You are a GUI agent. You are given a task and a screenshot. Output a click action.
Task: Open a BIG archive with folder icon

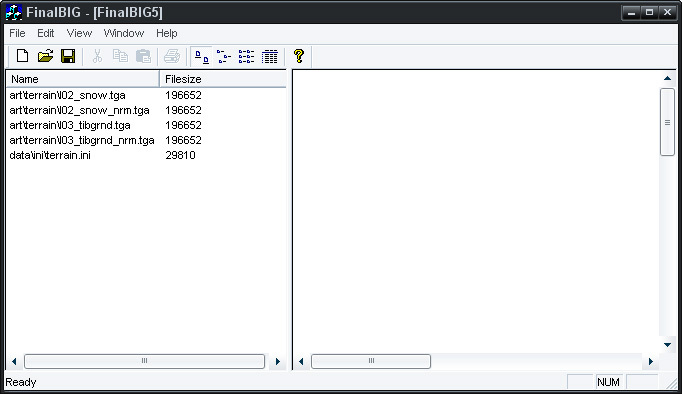(x=45, y=56)
